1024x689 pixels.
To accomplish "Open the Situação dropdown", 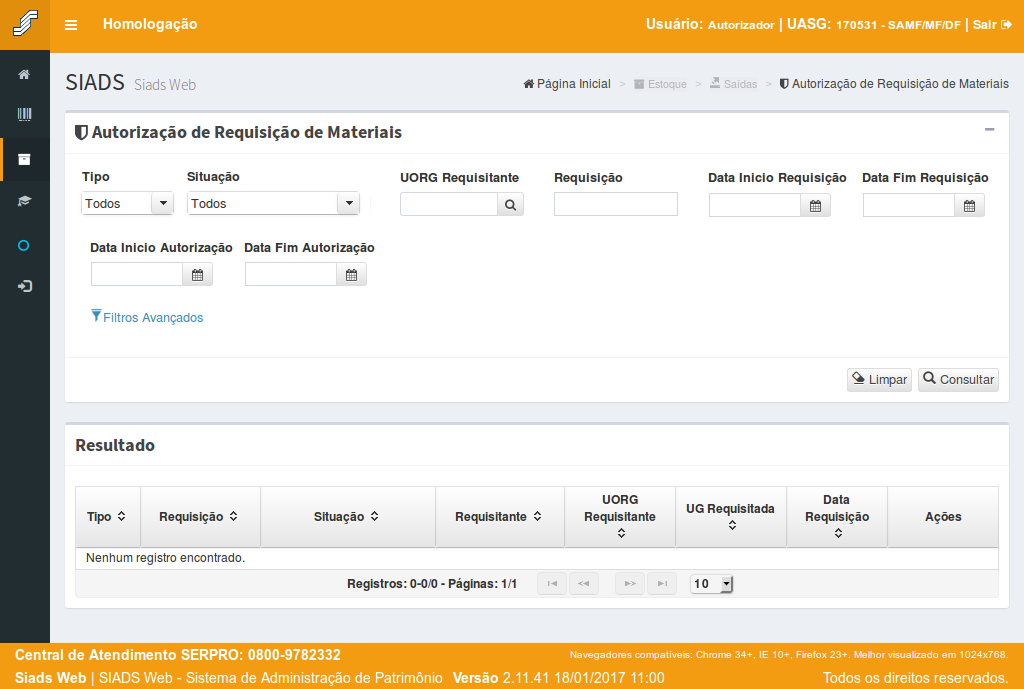I will (273, 203).
